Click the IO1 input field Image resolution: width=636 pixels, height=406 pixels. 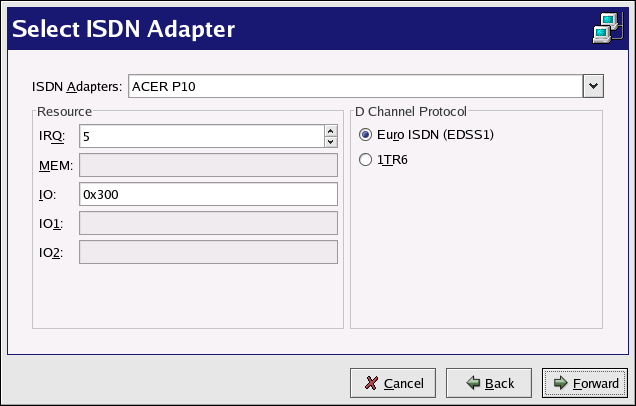tap(208, 223)
